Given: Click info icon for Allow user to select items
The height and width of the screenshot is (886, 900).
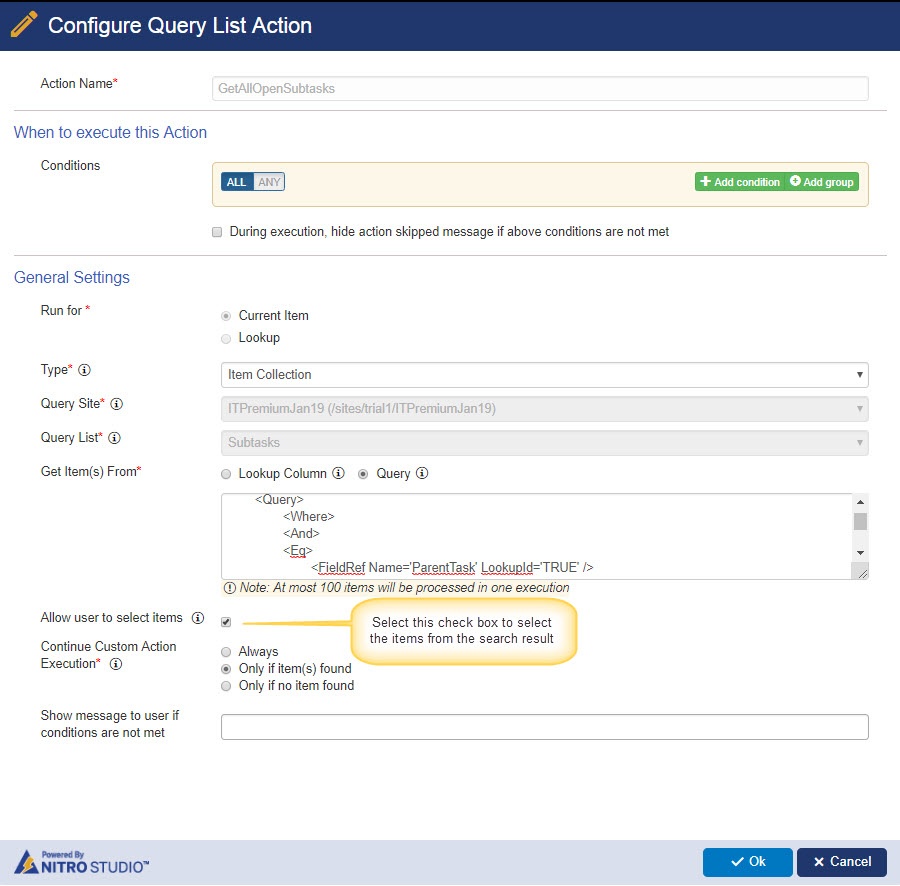Looking at the screenshot, I should pyautogui.click(x=198, y=618).
